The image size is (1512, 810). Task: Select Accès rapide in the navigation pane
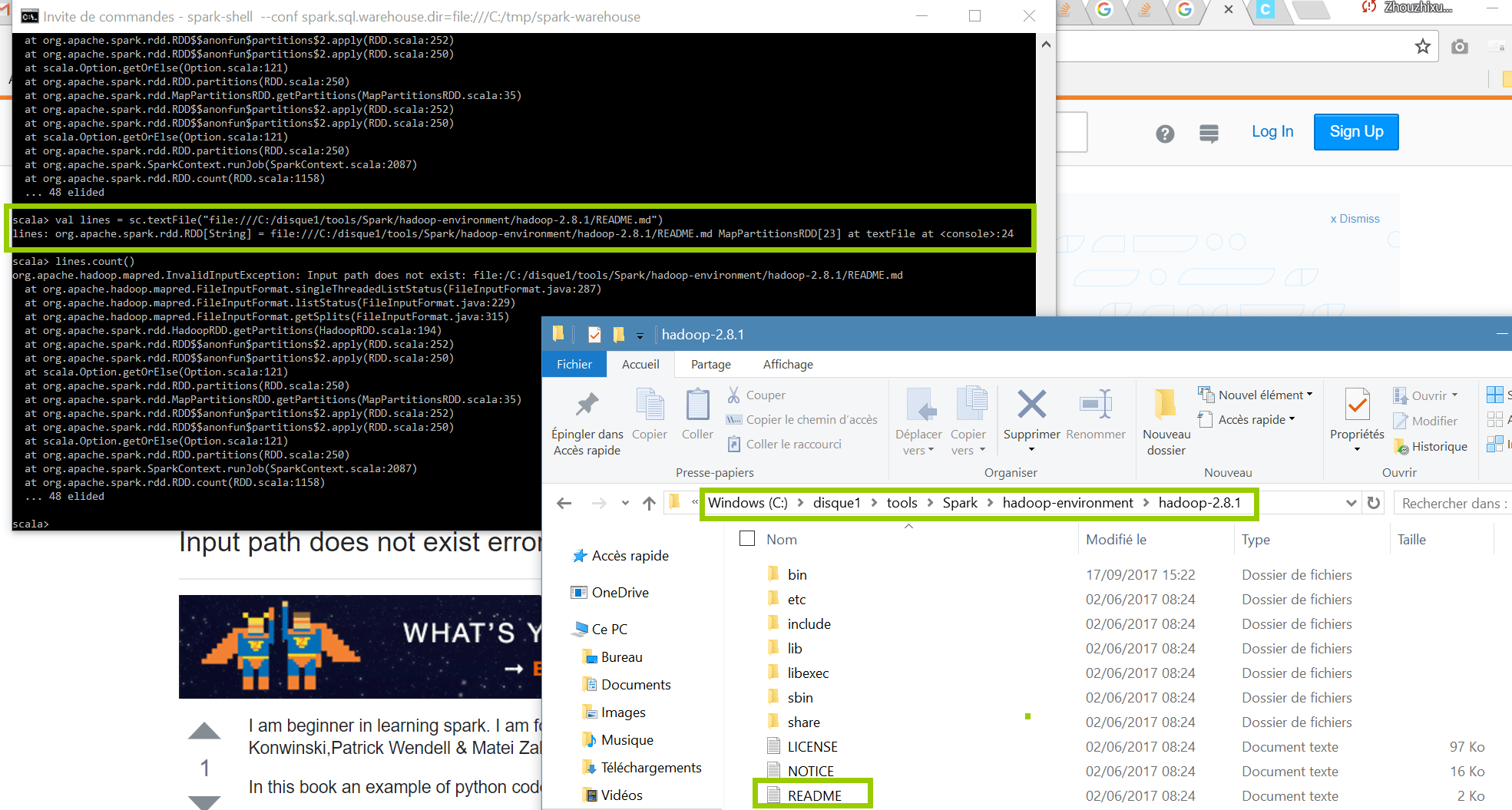[x=620, y=556]
